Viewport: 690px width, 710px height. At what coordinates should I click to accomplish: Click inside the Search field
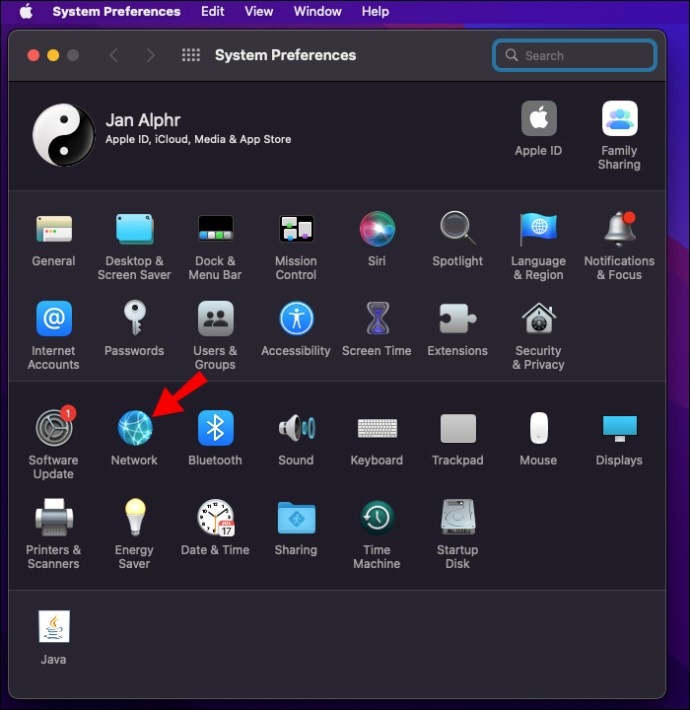click(x=574, y=55)
